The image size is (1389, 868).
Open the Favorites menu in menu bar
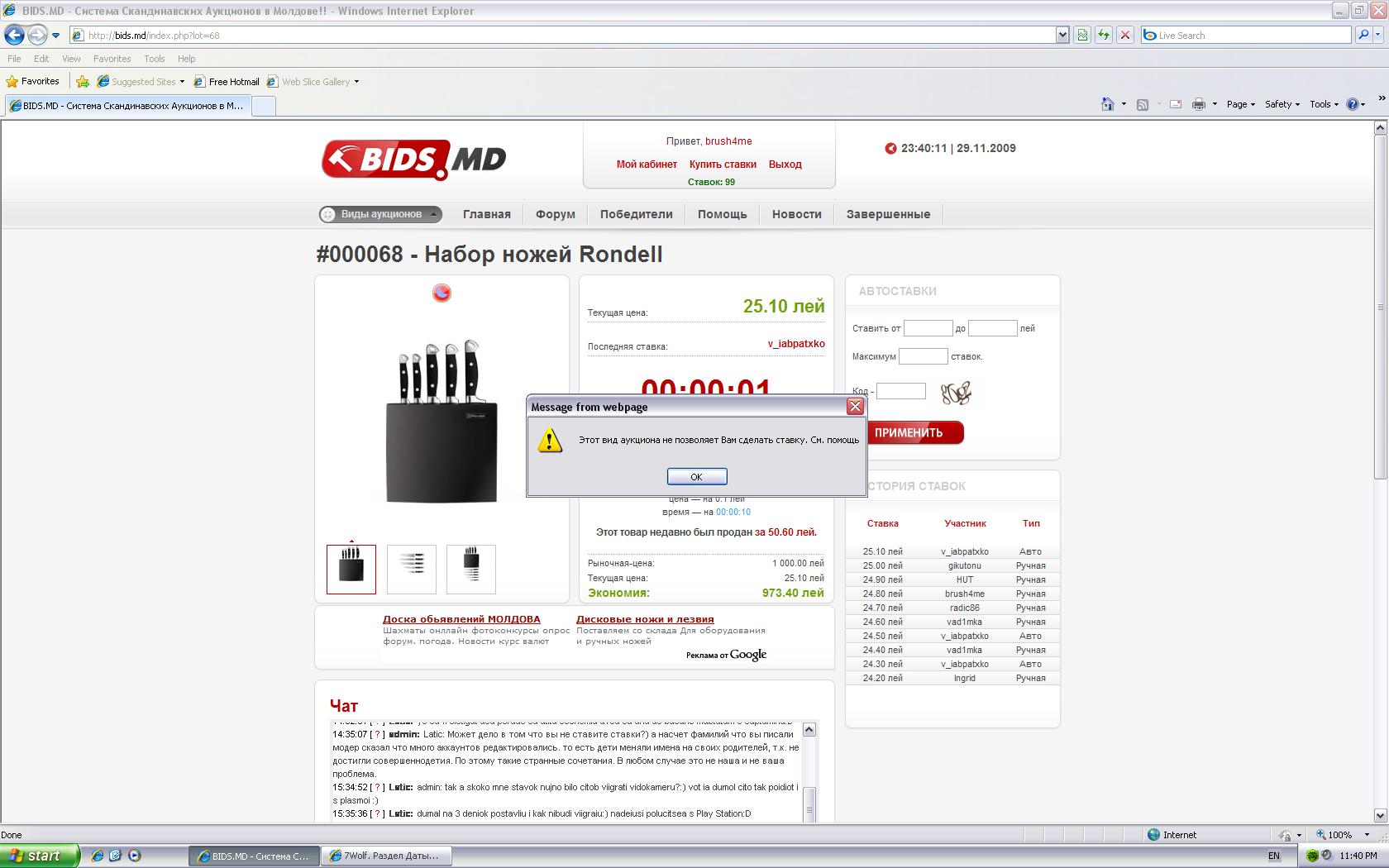(112, 59)
